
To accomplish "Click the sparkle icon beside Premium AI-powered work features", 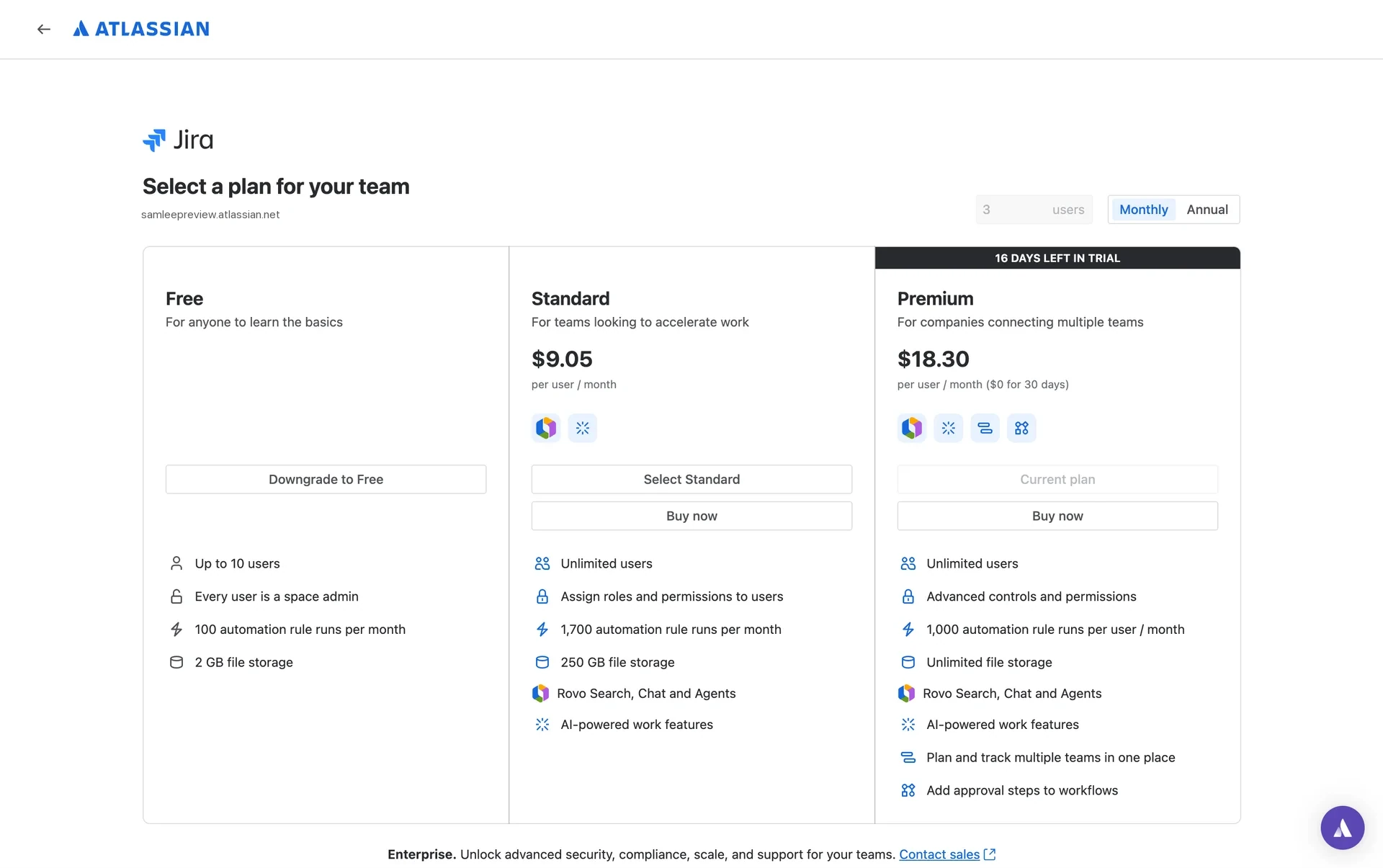I will pos(908,725).
